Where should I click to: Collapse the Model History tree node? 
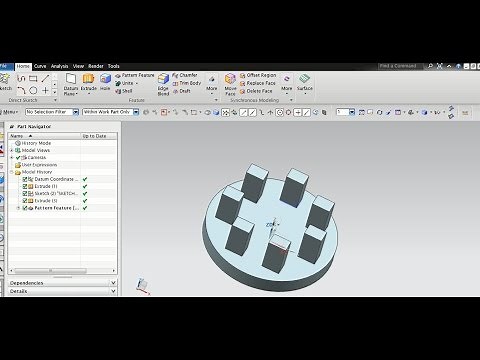[x=11, y=172]
